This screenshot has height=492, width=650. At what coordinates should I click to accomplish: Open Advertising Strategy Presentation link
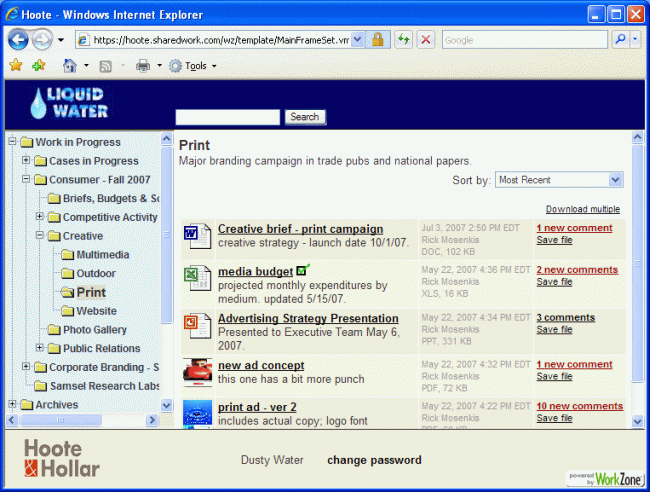click(308, 318)
